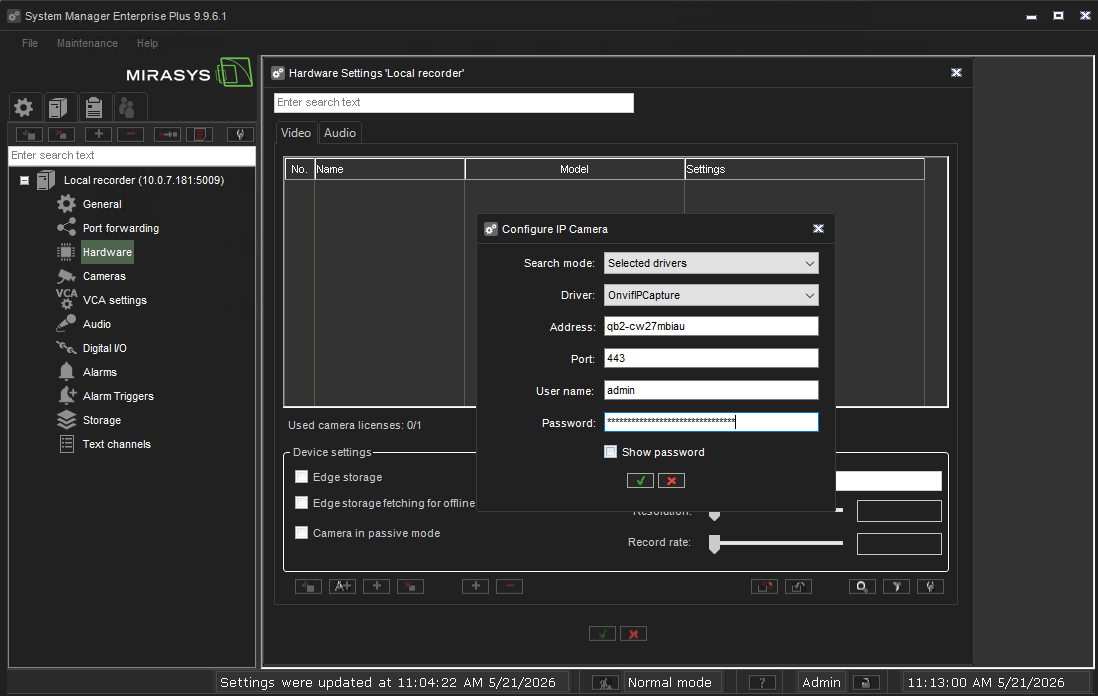1098x696 pixels.
Task: Open the File menu
Action: click(x=30, y=43)
